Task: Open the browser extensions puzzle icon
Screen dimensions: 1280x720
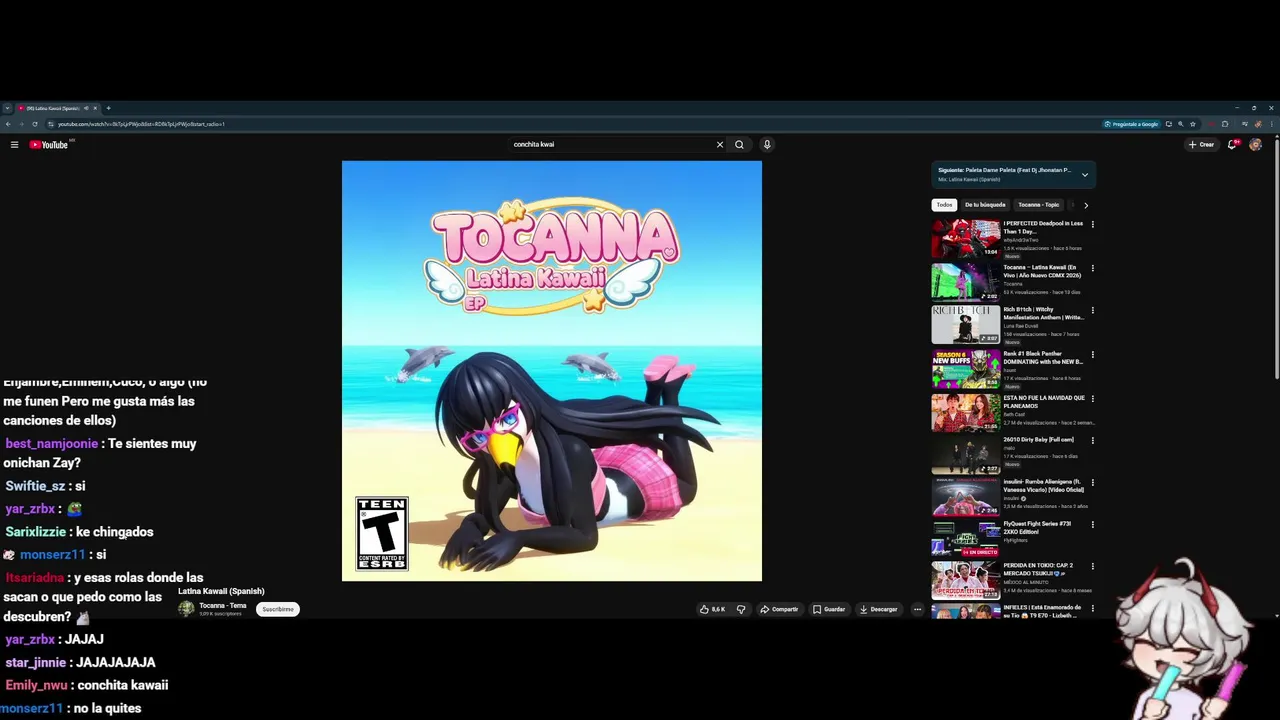Action: tap(1225, 124)
